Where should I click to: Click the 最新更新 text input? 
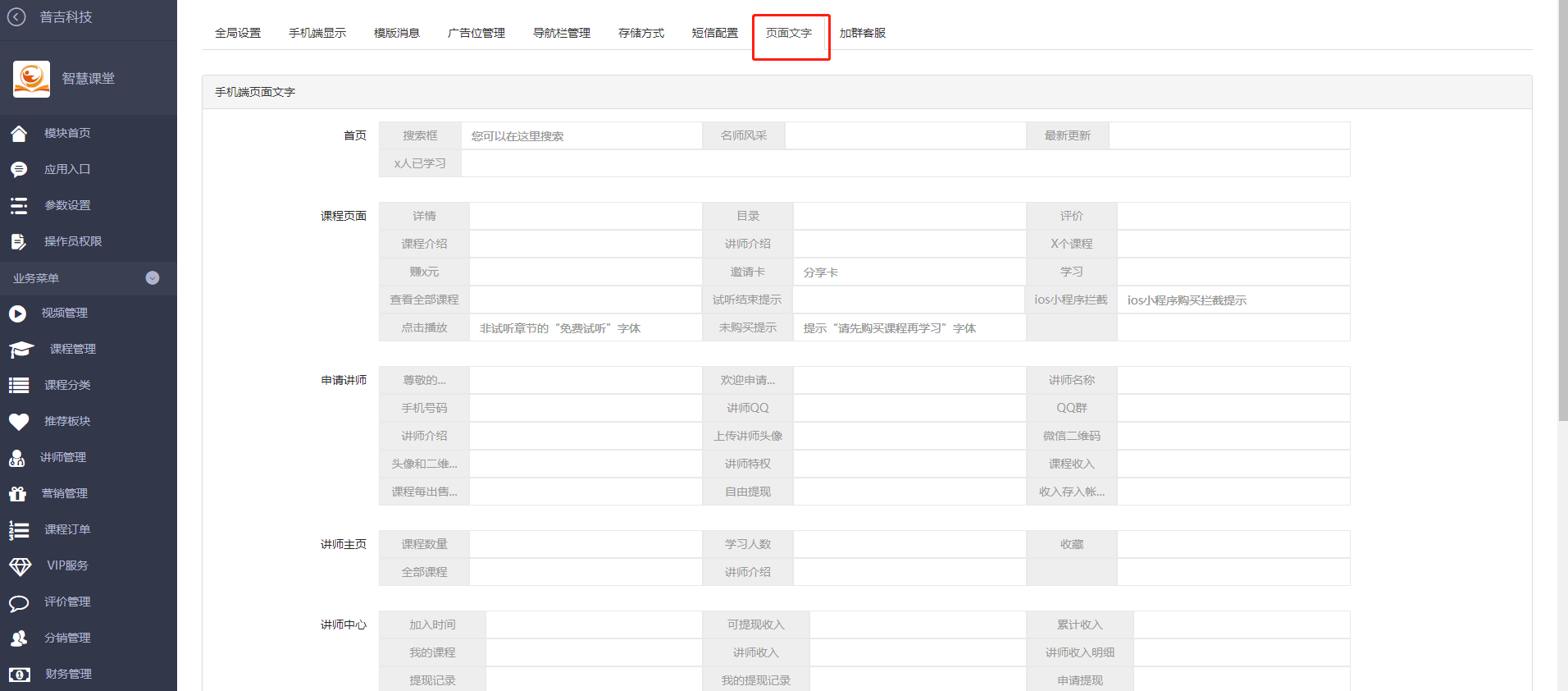coord(1229,136)
